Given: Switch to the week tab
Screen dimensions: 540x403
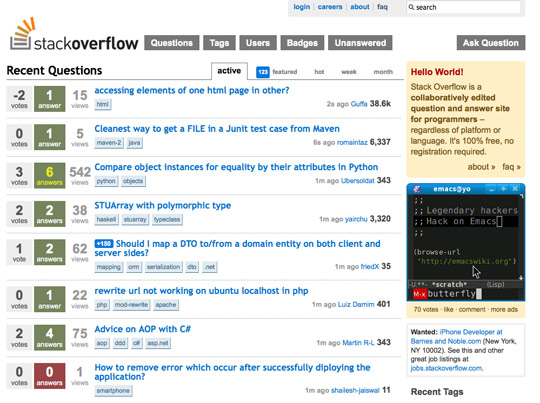Looking at the screenshot, I should [x=349, y=72].
